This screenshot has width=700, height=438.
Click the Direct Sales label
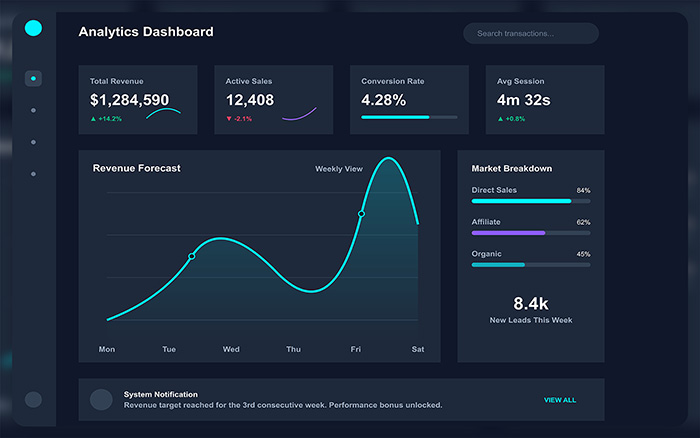(494, 190)
